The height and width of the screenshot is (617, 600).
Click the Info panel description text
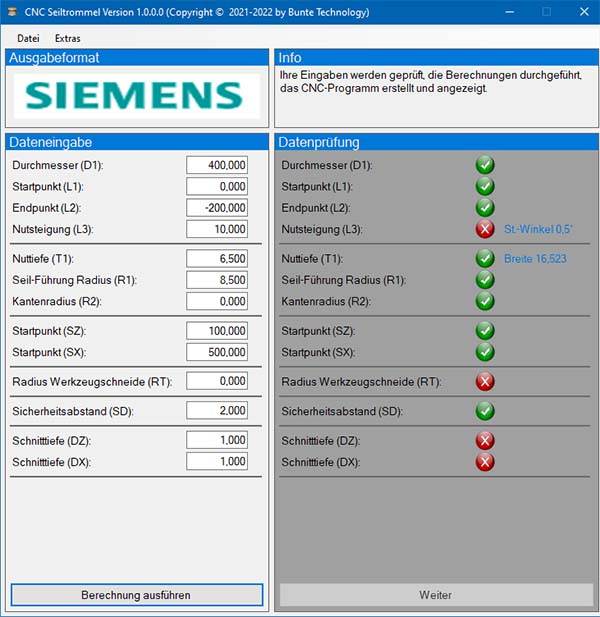pos(430,81)
